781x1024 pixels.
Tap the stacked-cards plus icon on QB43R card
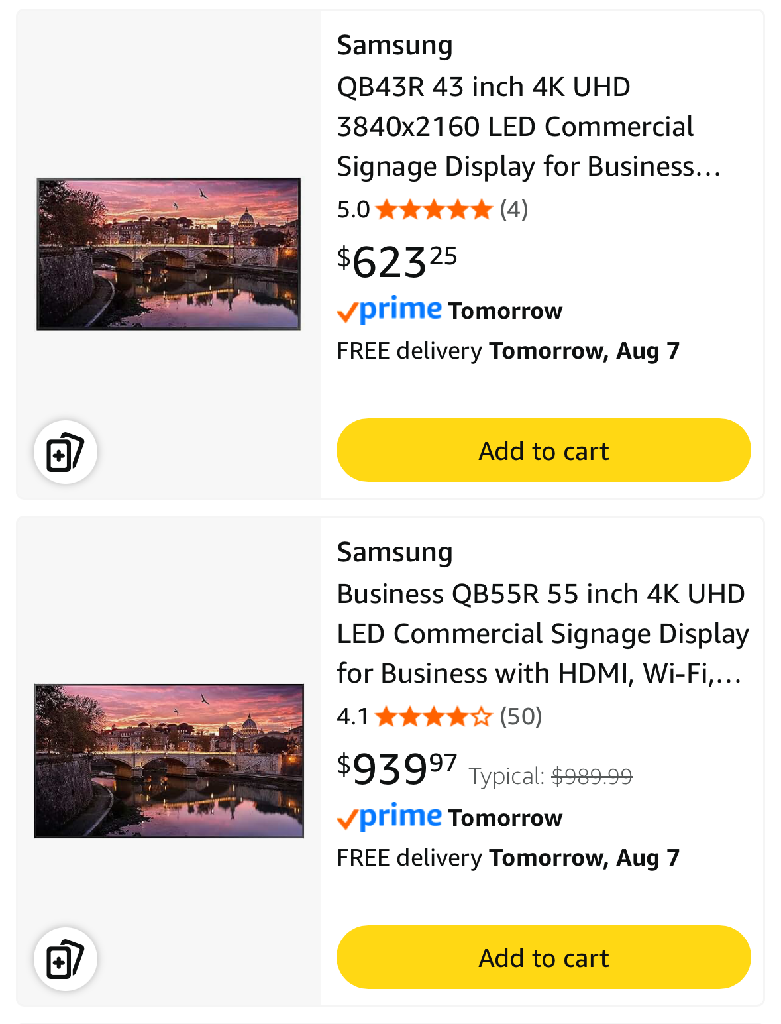point(66,454)
